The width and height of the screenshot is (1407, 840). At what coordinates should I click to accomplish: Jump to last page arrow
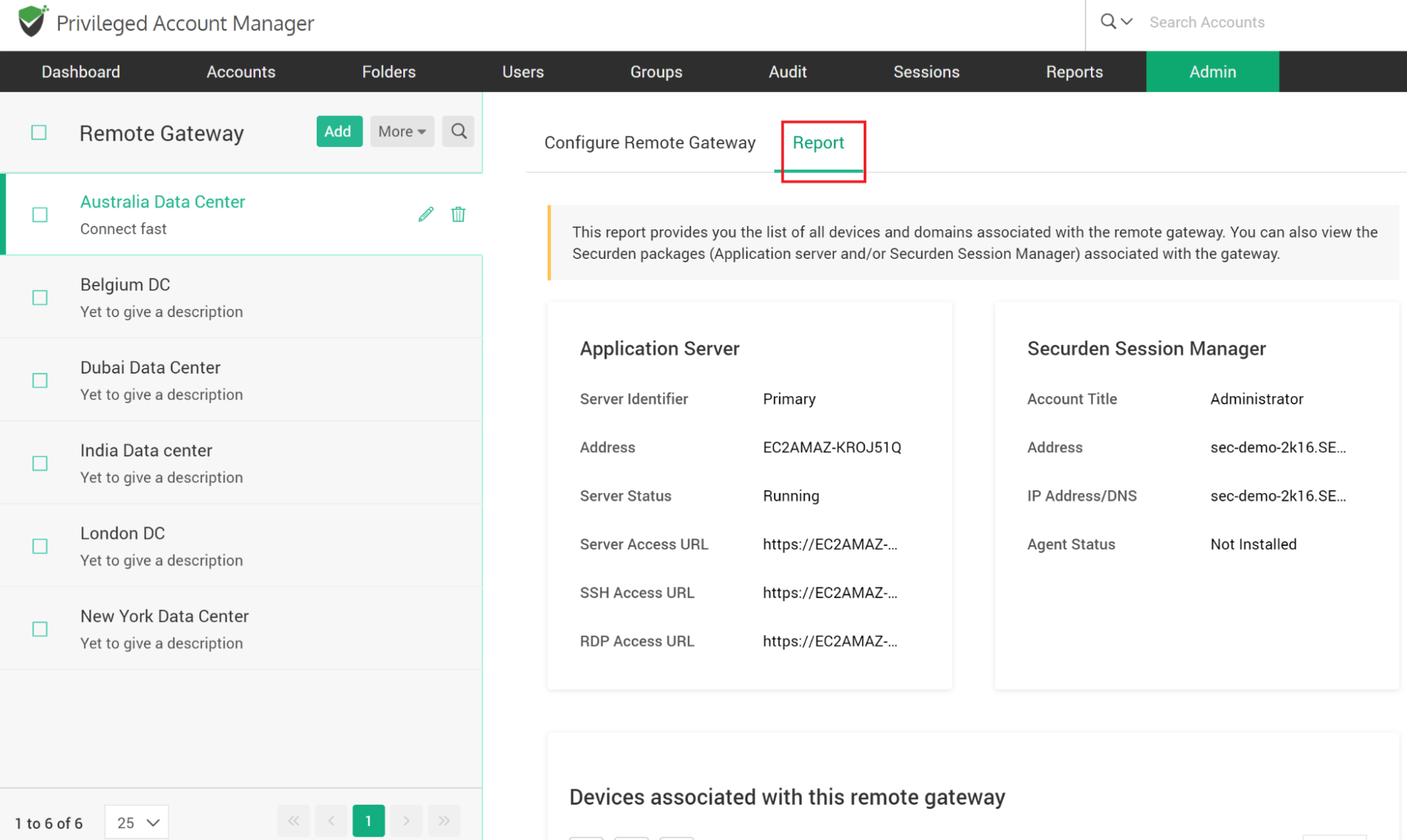tap(444, 821)
